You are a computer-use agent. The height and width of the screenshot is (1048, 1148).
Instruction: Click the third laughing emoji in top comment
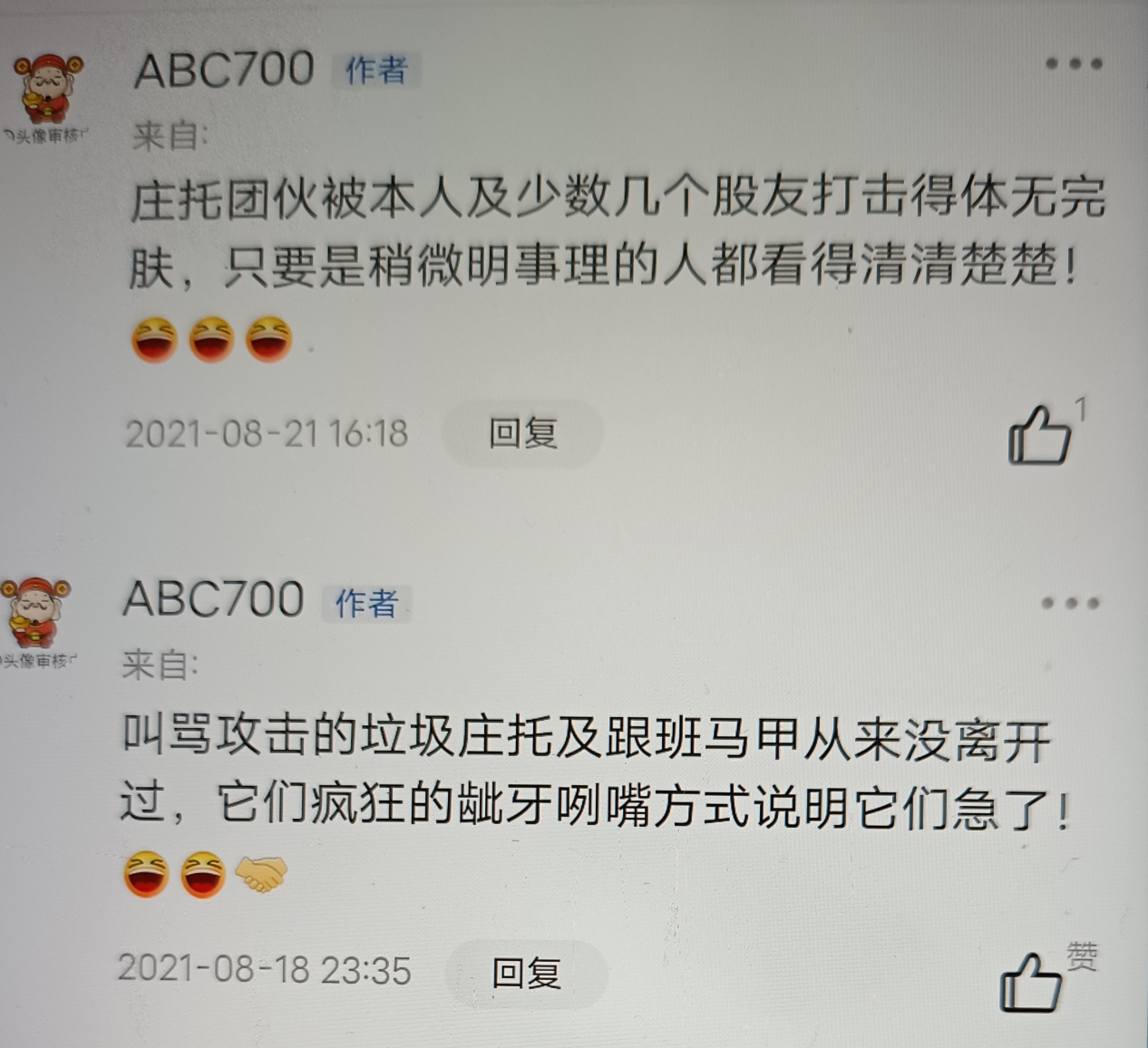269,339
